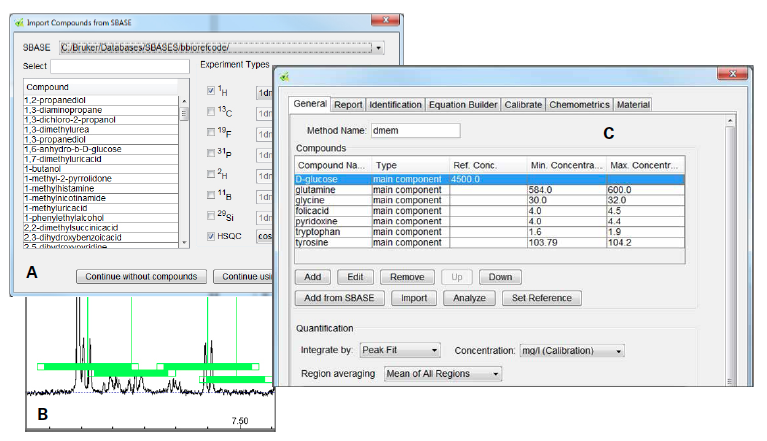The height and width of the screenshot is (441, 767).
Task: Select the pyridoxine compound row
Action: (x=489, y=221)
